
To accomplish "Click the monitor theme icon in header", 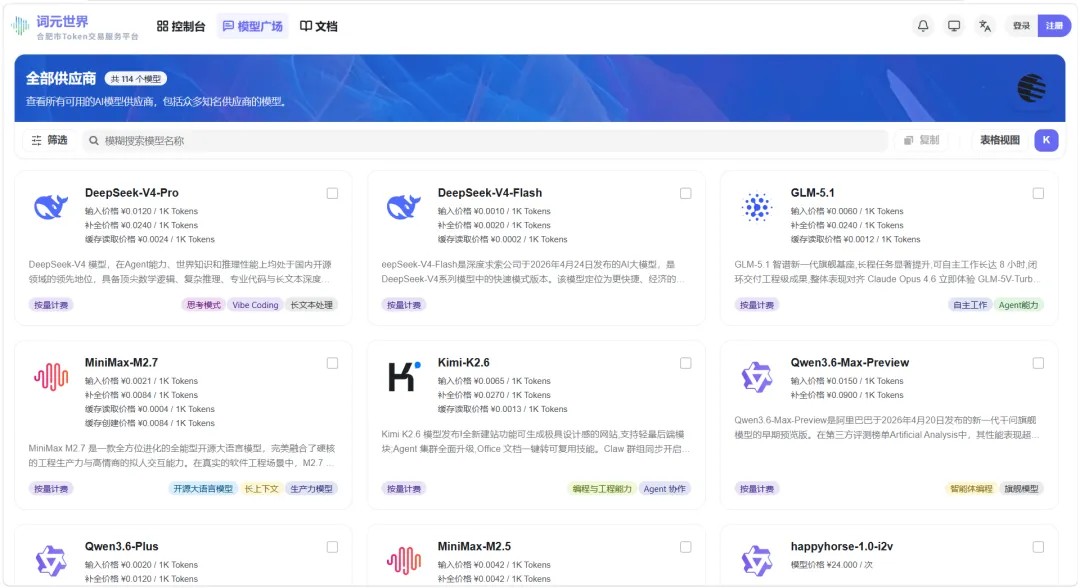I will pos(954,26).
